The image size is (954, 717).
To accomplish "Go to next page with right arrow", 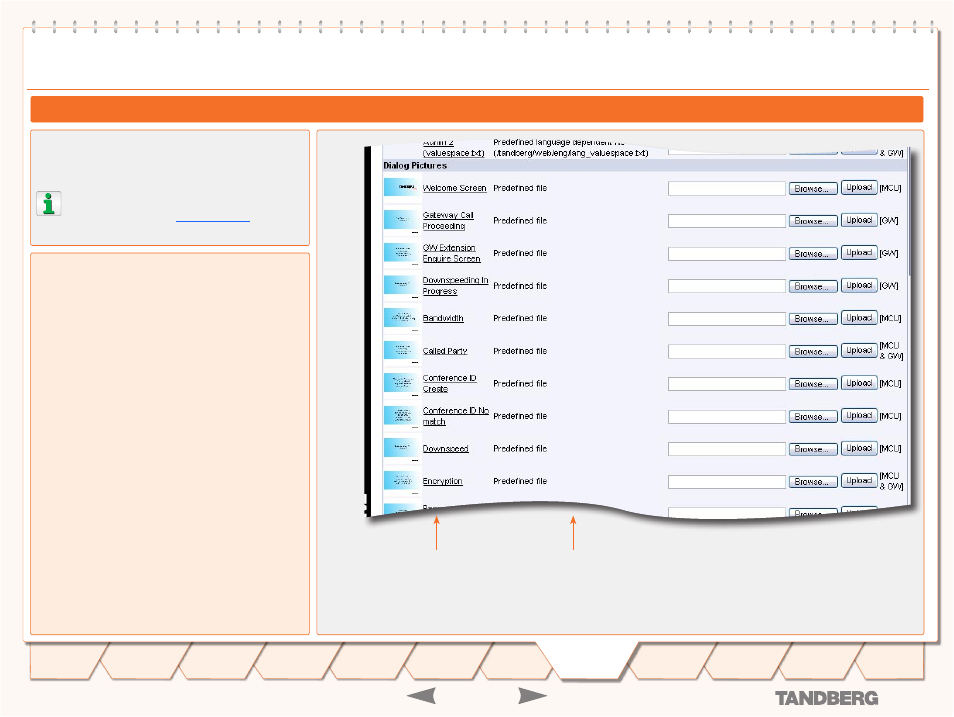I will 532,696.
